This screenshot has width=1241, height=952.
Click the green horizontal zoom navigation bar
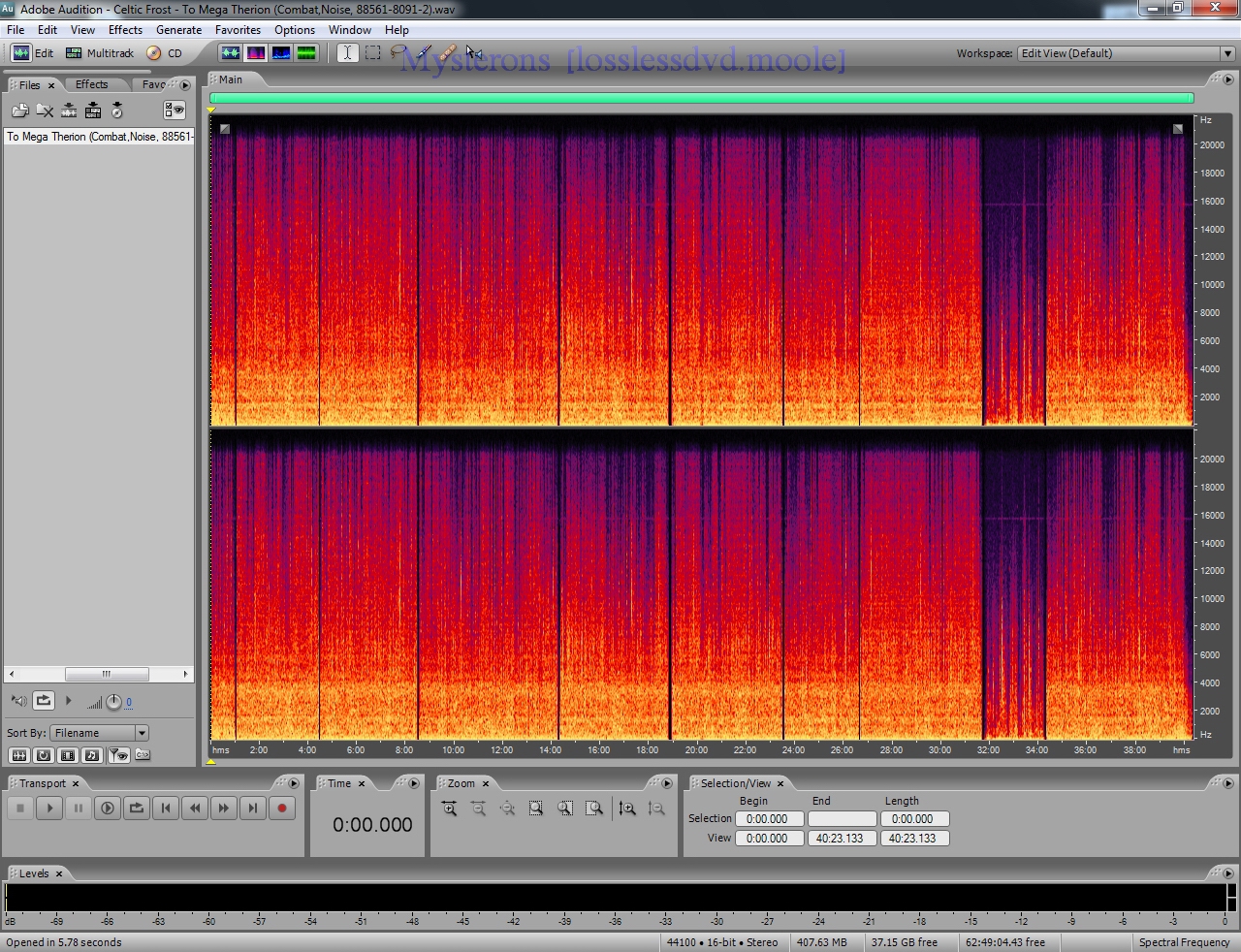(x=702, y=98)
